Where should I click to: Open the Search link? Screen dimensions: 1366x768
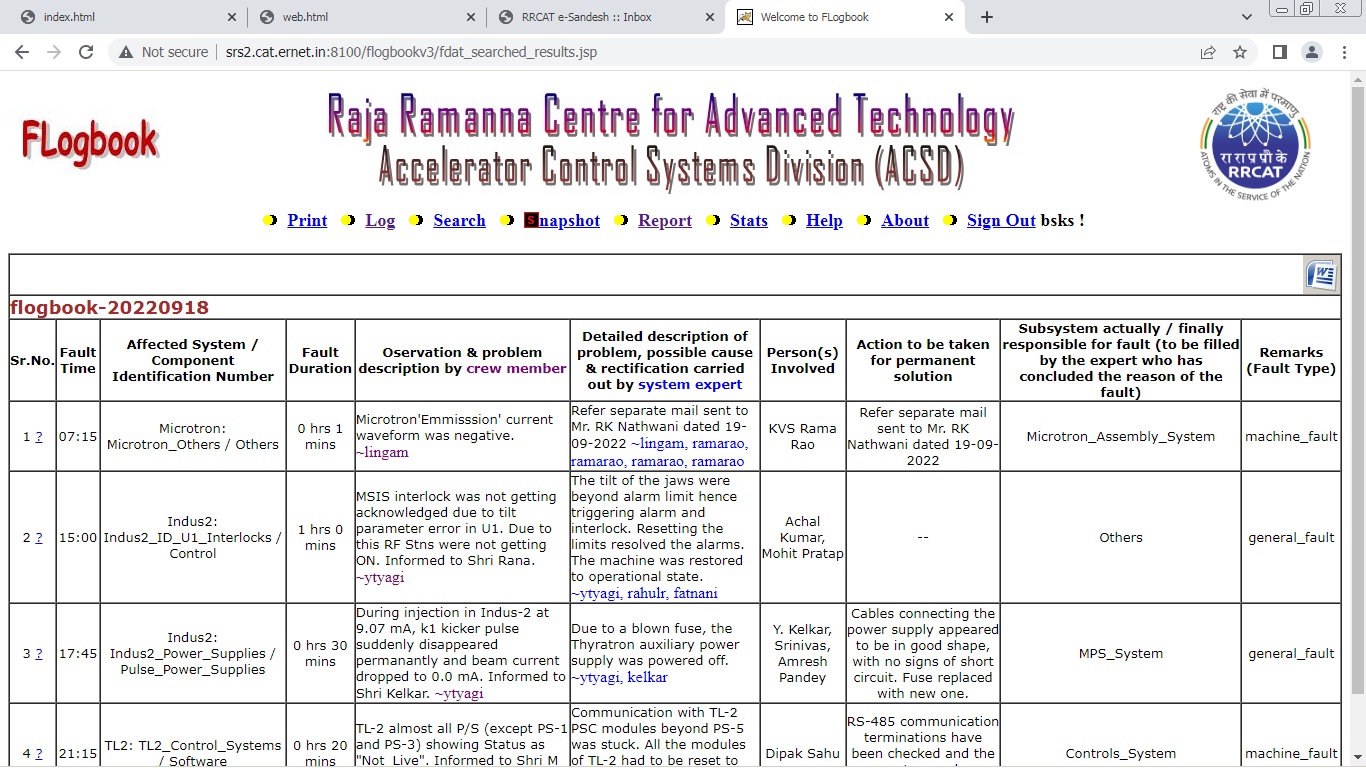(459, 221)
